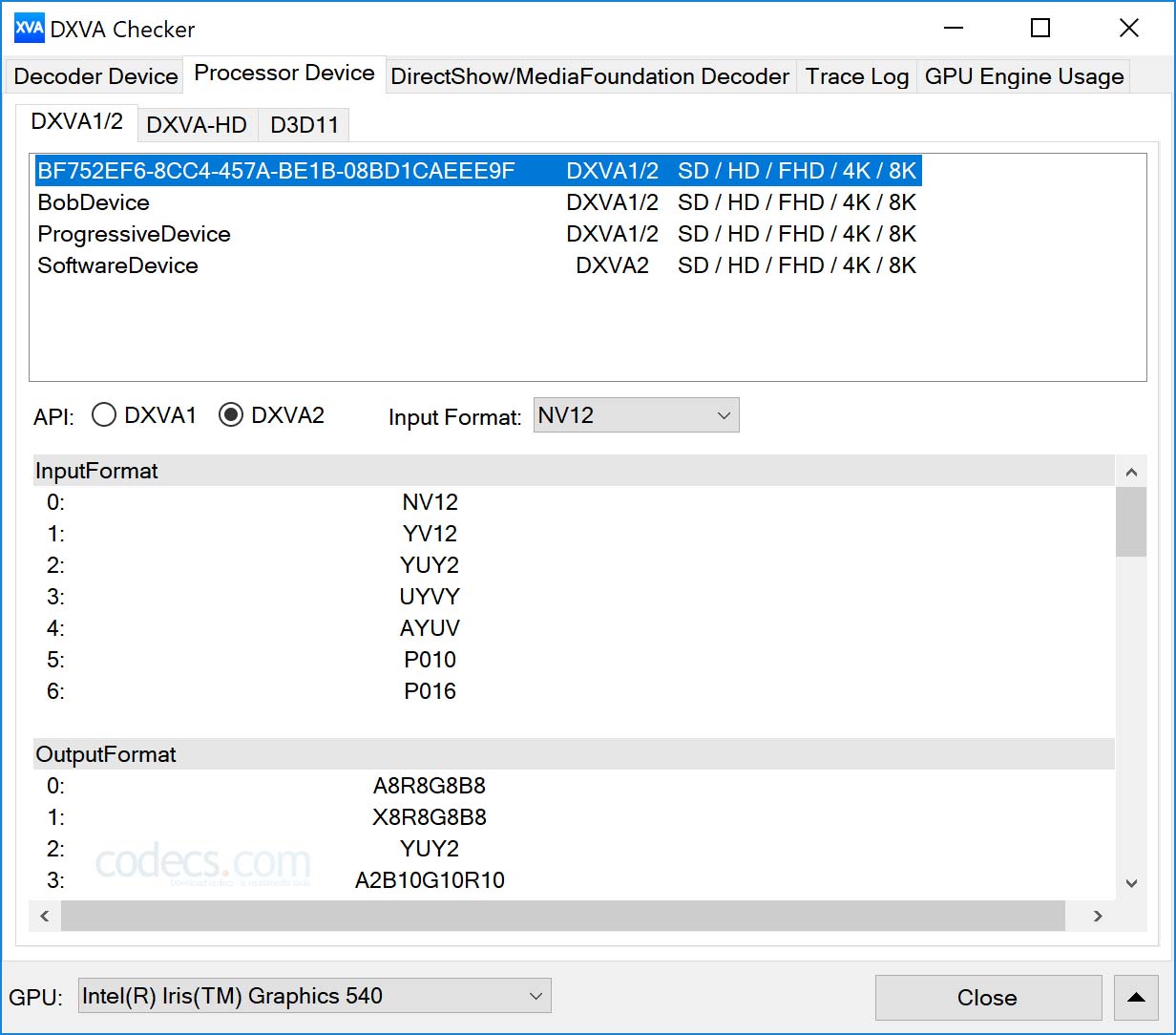Maximize the DXVA Checker window
The image size is (1176, 1035).
click(x=1040, y=28)
